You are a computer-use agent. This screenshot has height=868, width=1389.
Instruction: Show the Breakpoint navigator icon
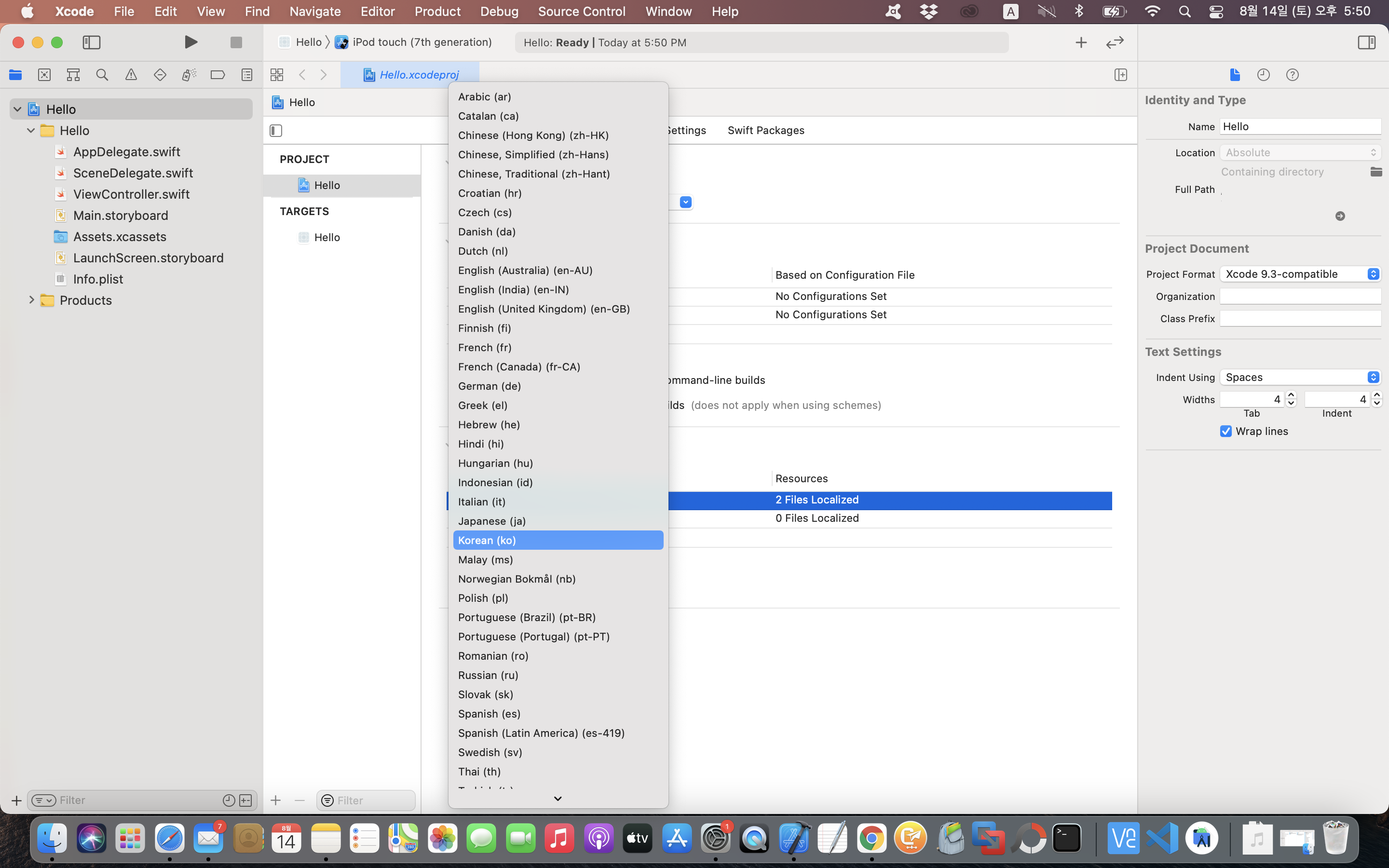pyautogui.click(x=218, y=75)
